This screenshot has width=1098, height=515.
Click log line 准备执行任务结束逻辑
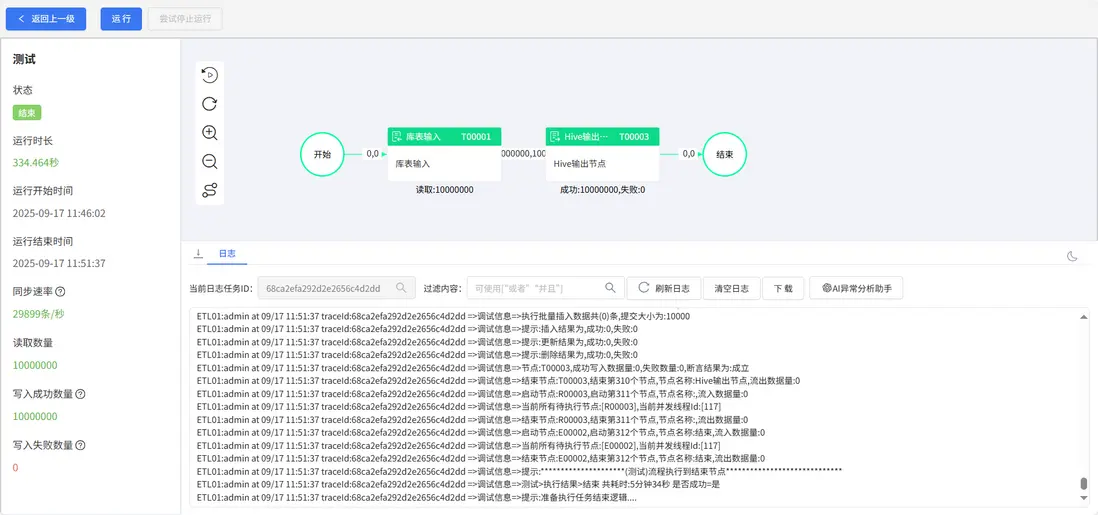click(417, 497)
